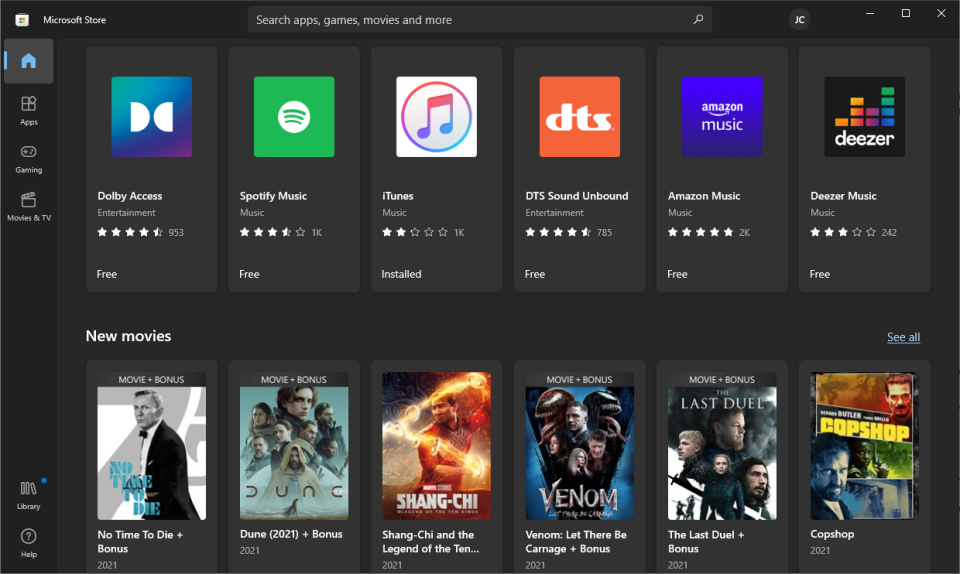Click the Spotify Music title text
960x574 pixels.
coord(273,196)
